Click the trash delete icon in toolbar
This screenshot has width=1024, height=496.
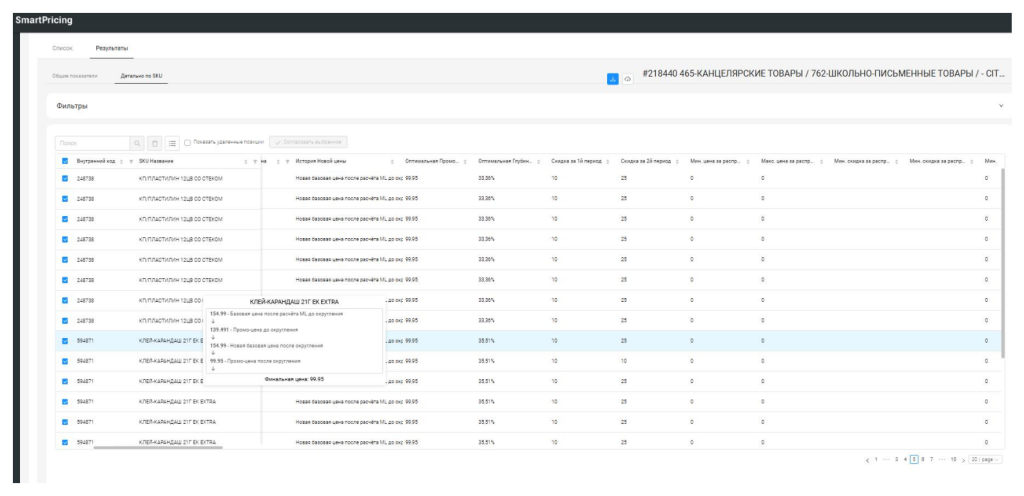pos(154,143)
